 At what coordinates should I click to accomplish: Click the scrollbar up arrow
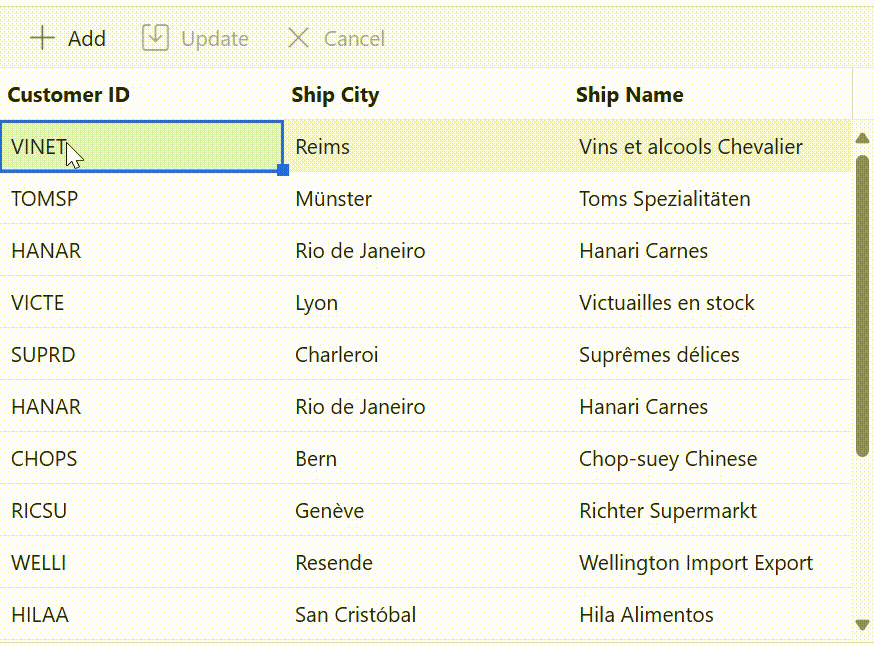pyautogui.click(x=863, y=138)
